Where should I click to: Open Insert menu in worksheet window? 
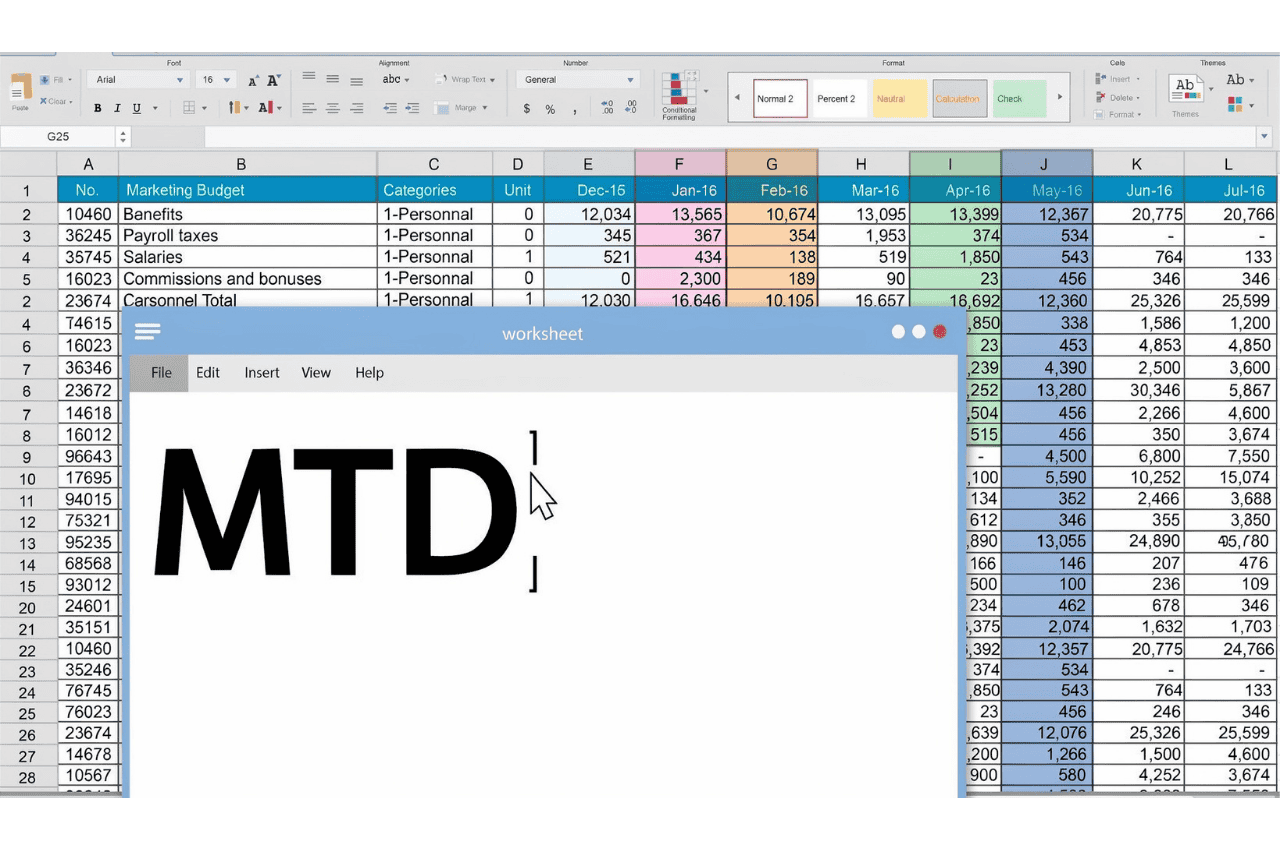(262, 372)
